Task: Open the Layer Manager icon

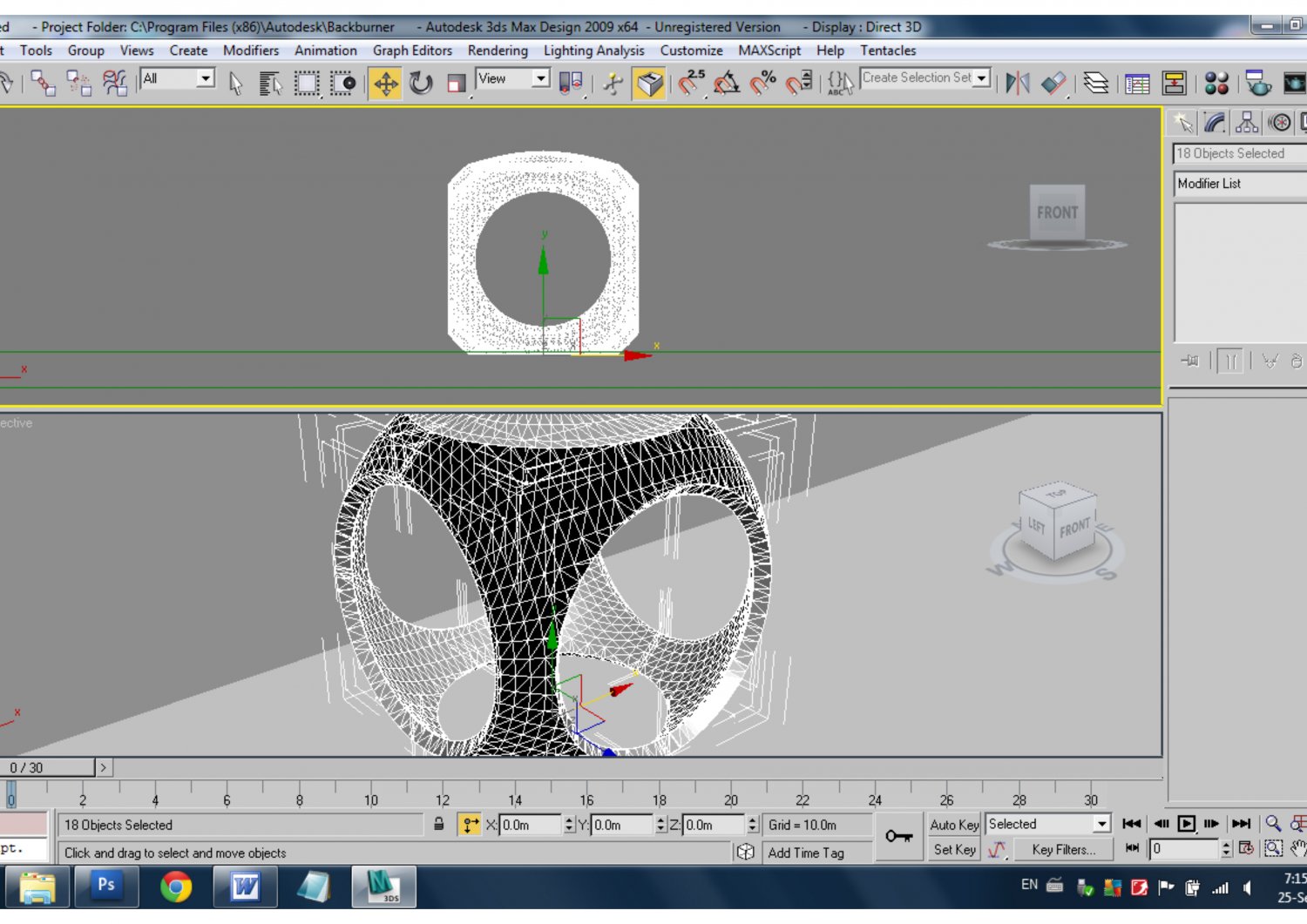Action: [x=1096, y=83]
